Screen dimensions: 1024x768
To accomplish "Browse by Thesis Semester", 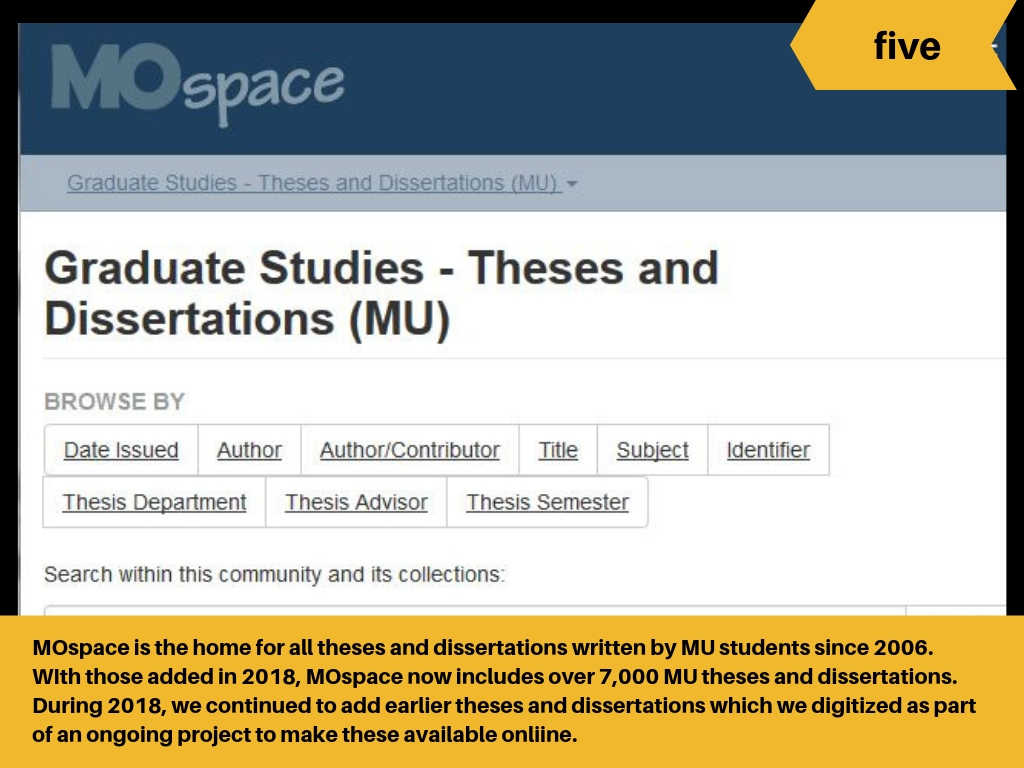I will click(x=547, y=502).
